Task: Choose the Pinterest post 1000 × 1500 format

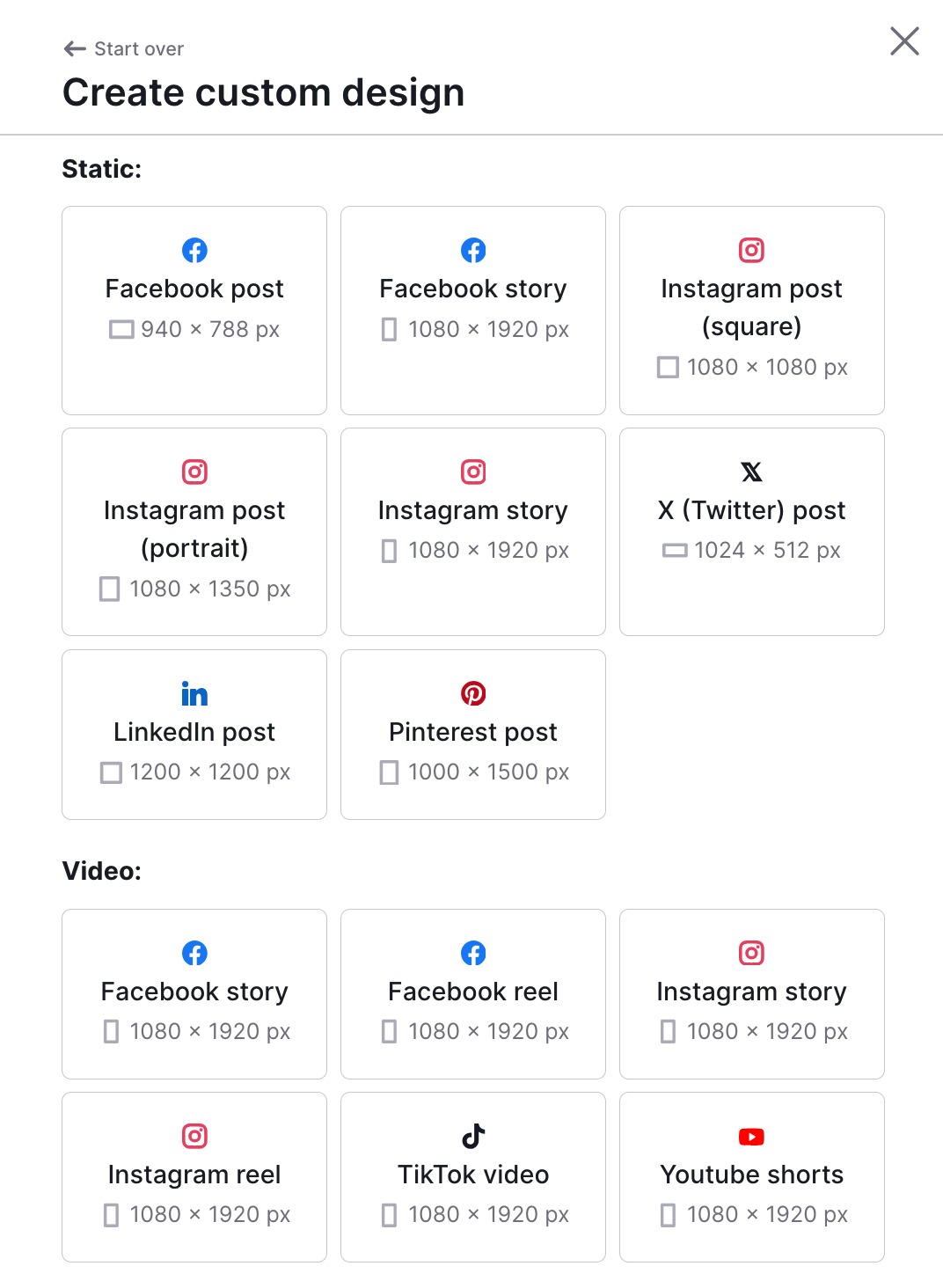Action: pos(473,735)
